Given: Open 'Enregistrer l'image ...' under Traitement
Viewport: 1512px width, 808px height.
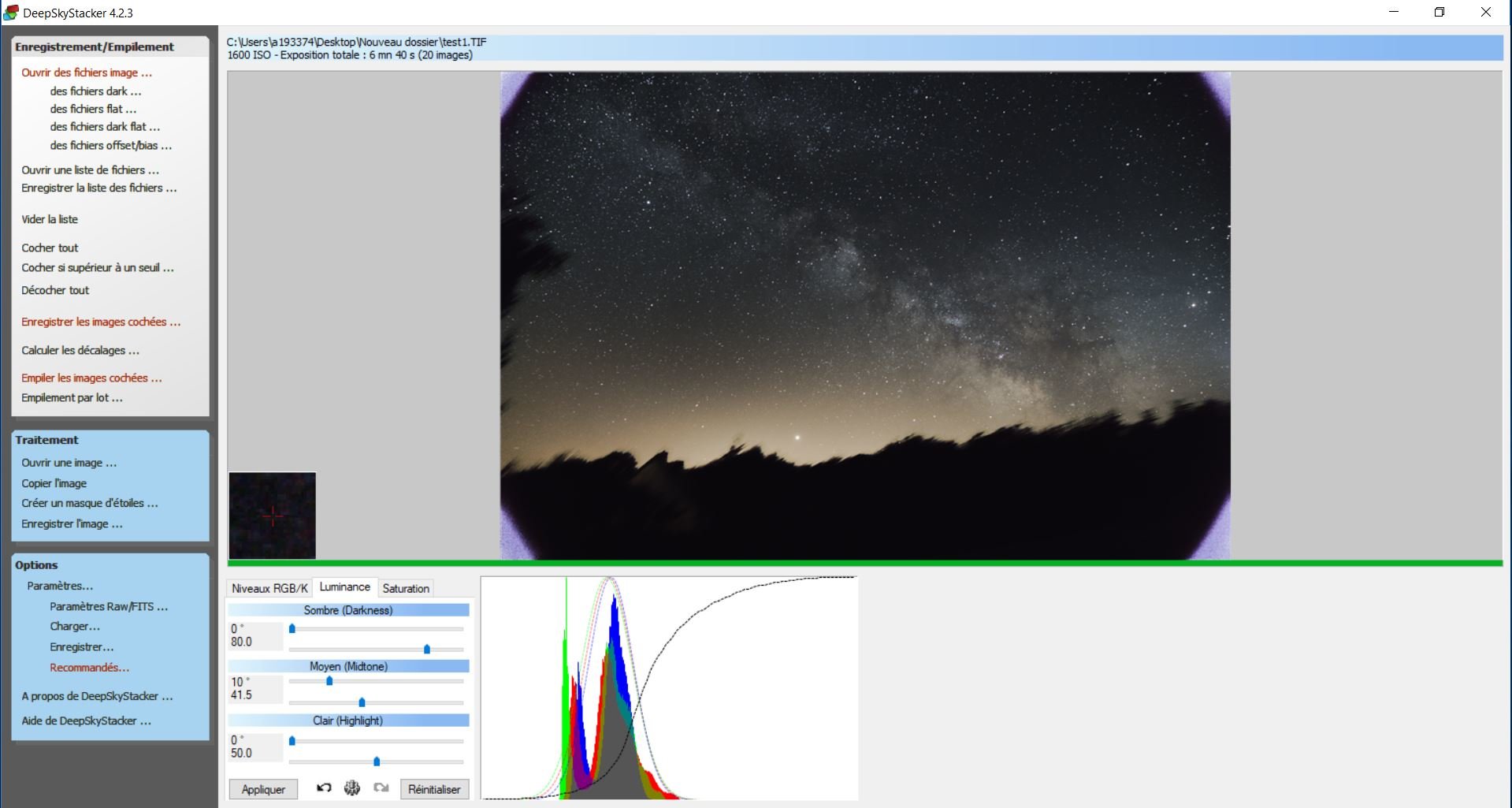Looking at the screenshot, I should tap(72, 524).
